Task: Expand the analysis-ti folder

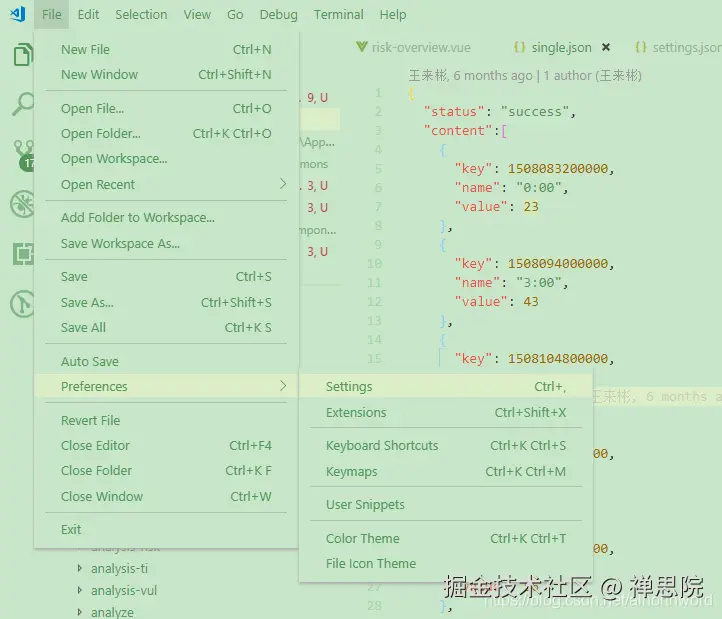Action: [x=80, y=568]
